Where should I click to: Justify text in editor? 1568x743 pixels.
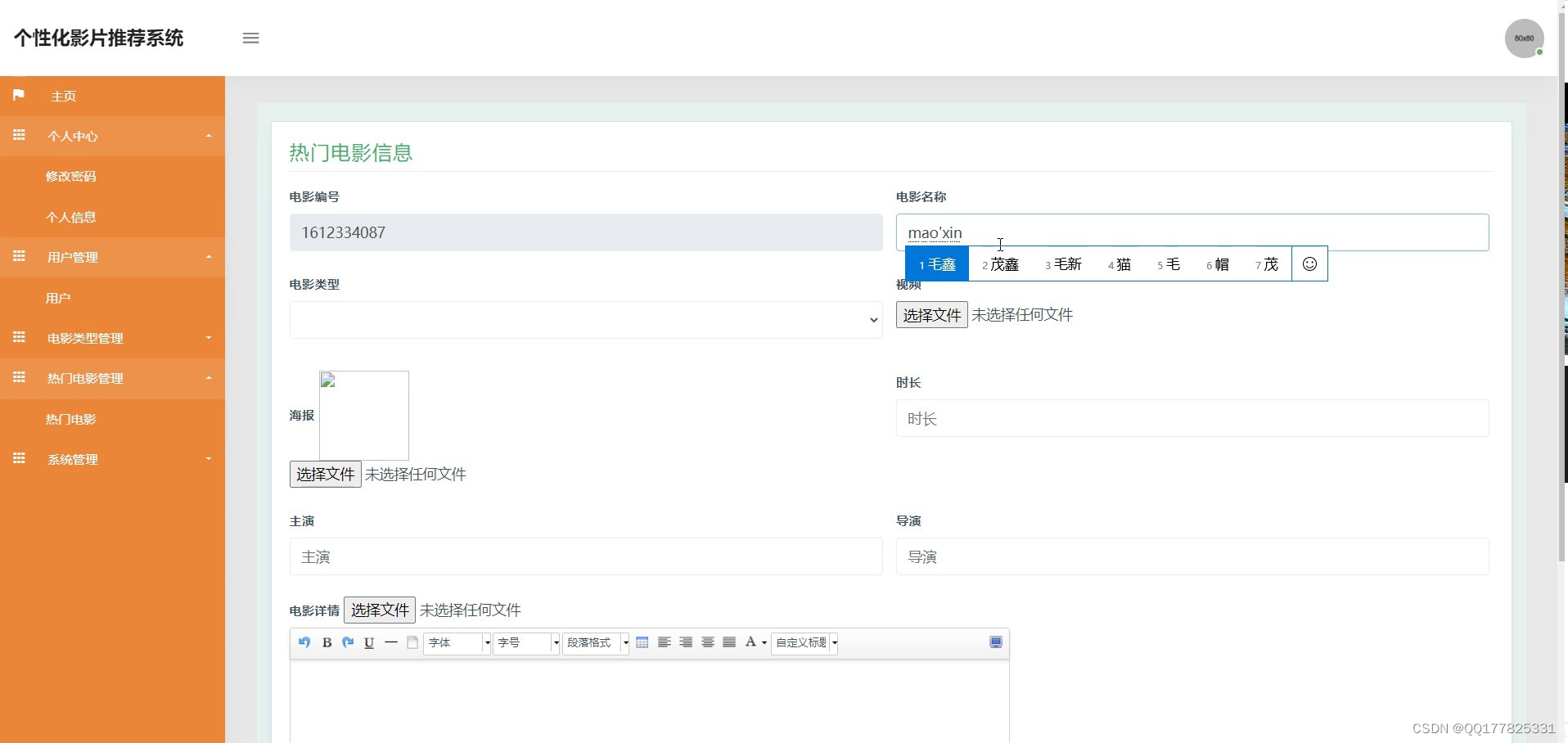point(729,642)
